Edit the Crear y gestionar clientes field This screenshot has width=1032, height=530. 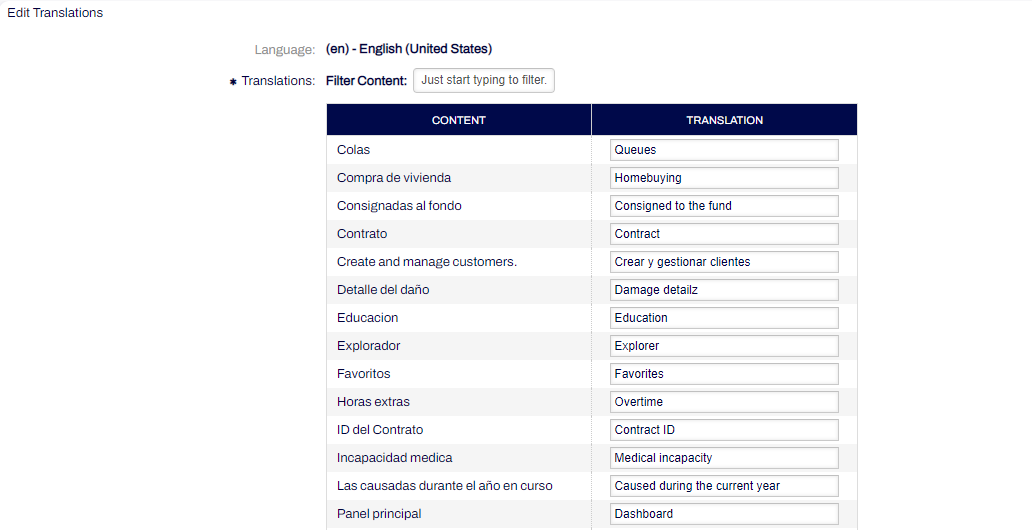click(x=724, y=262)
